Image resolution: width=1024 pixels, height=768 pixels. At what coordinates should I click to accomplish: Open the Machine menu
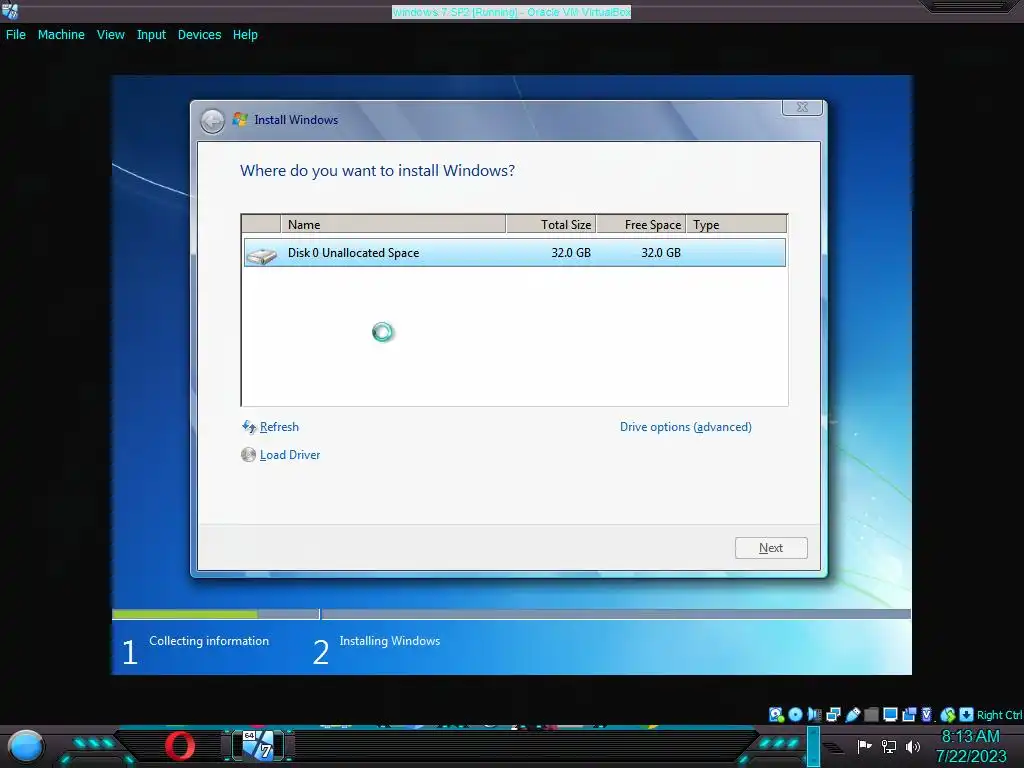point(61,35)
